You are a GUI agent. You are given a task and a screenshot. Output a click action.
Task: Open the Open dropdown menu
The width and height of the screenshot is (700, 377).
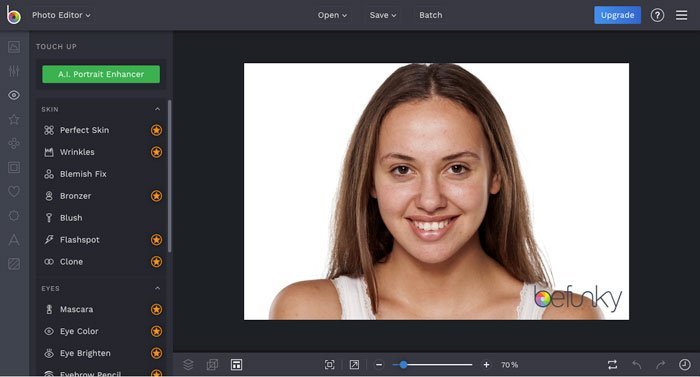click(332, 15)
